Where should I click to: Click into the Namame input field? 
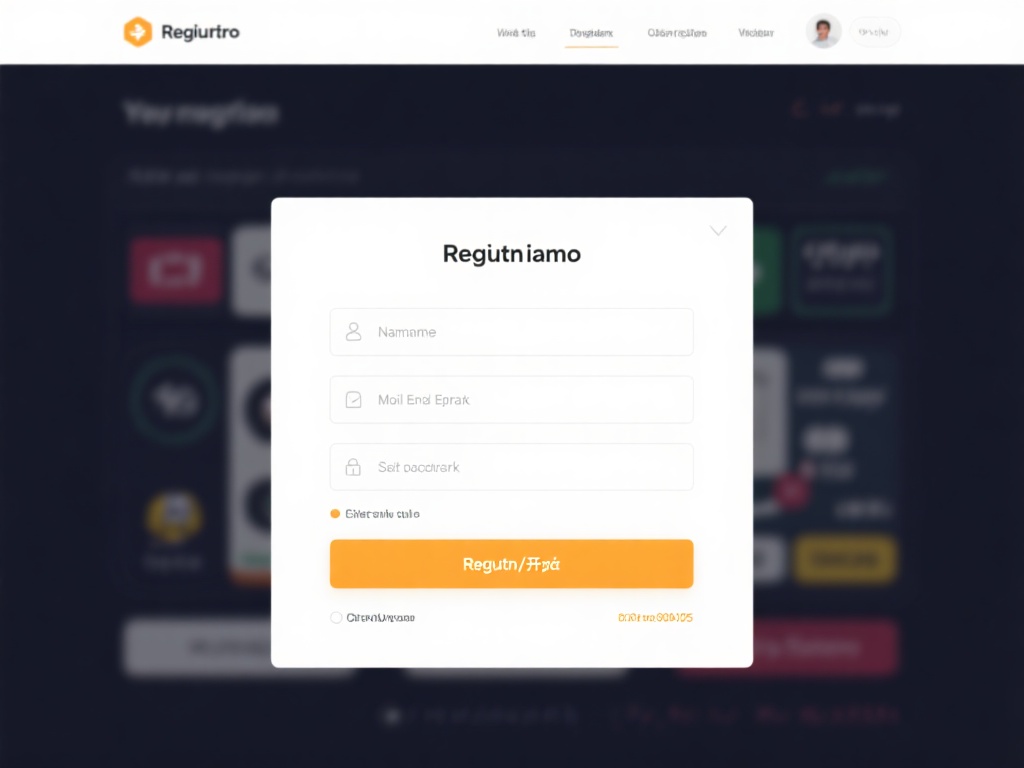(511, 332)
